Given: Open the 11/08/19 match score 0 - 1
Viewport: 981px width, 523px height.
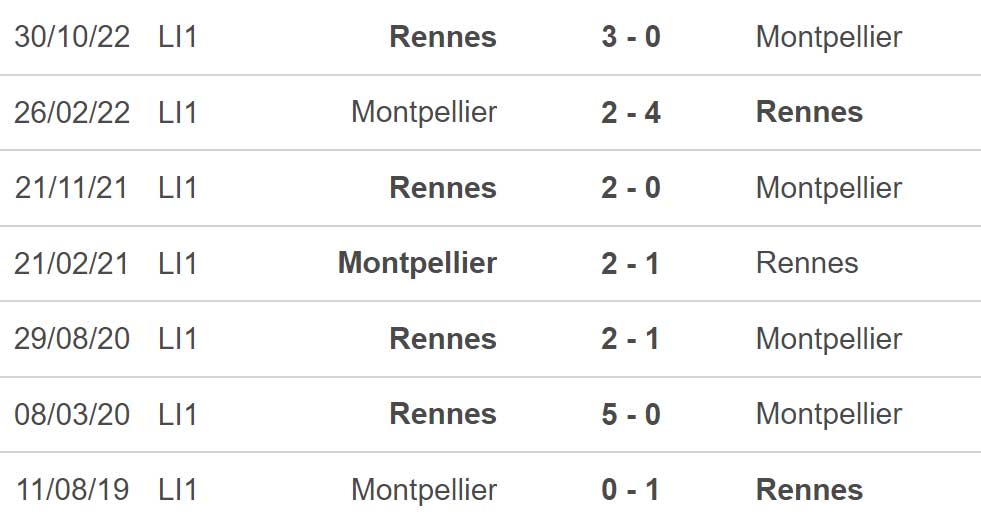Looking at the screenshot, I should click(x=631, y=490).
